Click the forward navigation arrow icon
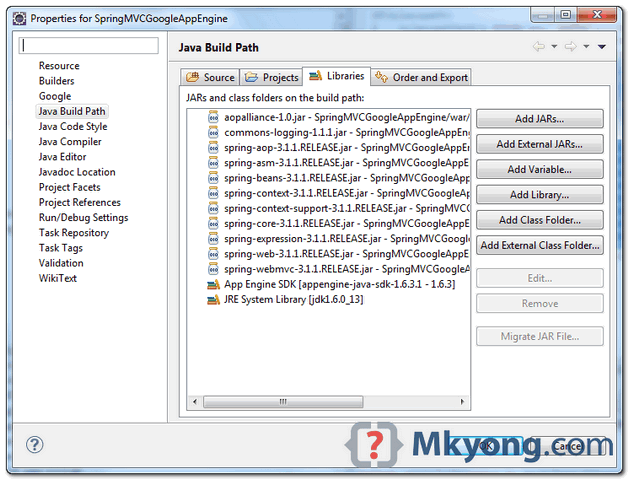 [x=570, y=47]
